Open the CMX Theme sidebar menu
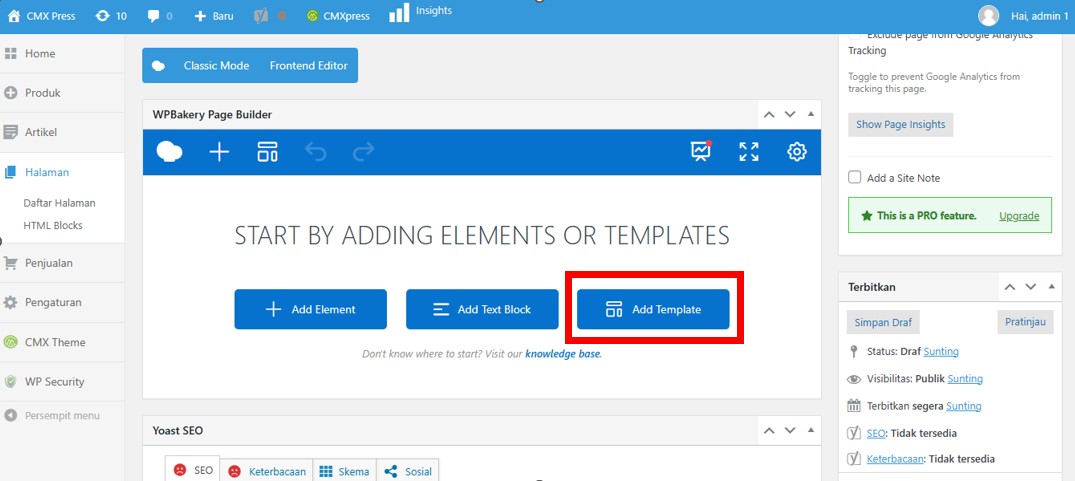The height and width of the screenshot is (481, 1075). pyautogui.click(x=55, y=342)
